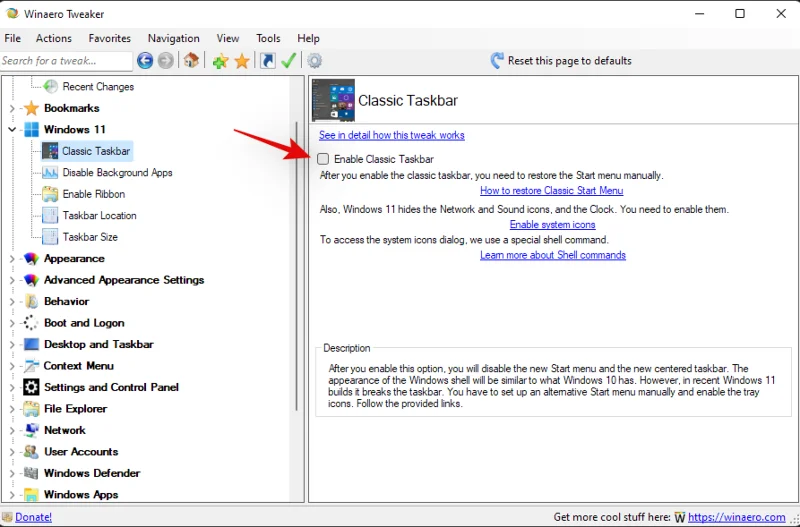Click the Enable system icons link
Viewport: 800px width, 527px height.
click(x=552, y=225)
